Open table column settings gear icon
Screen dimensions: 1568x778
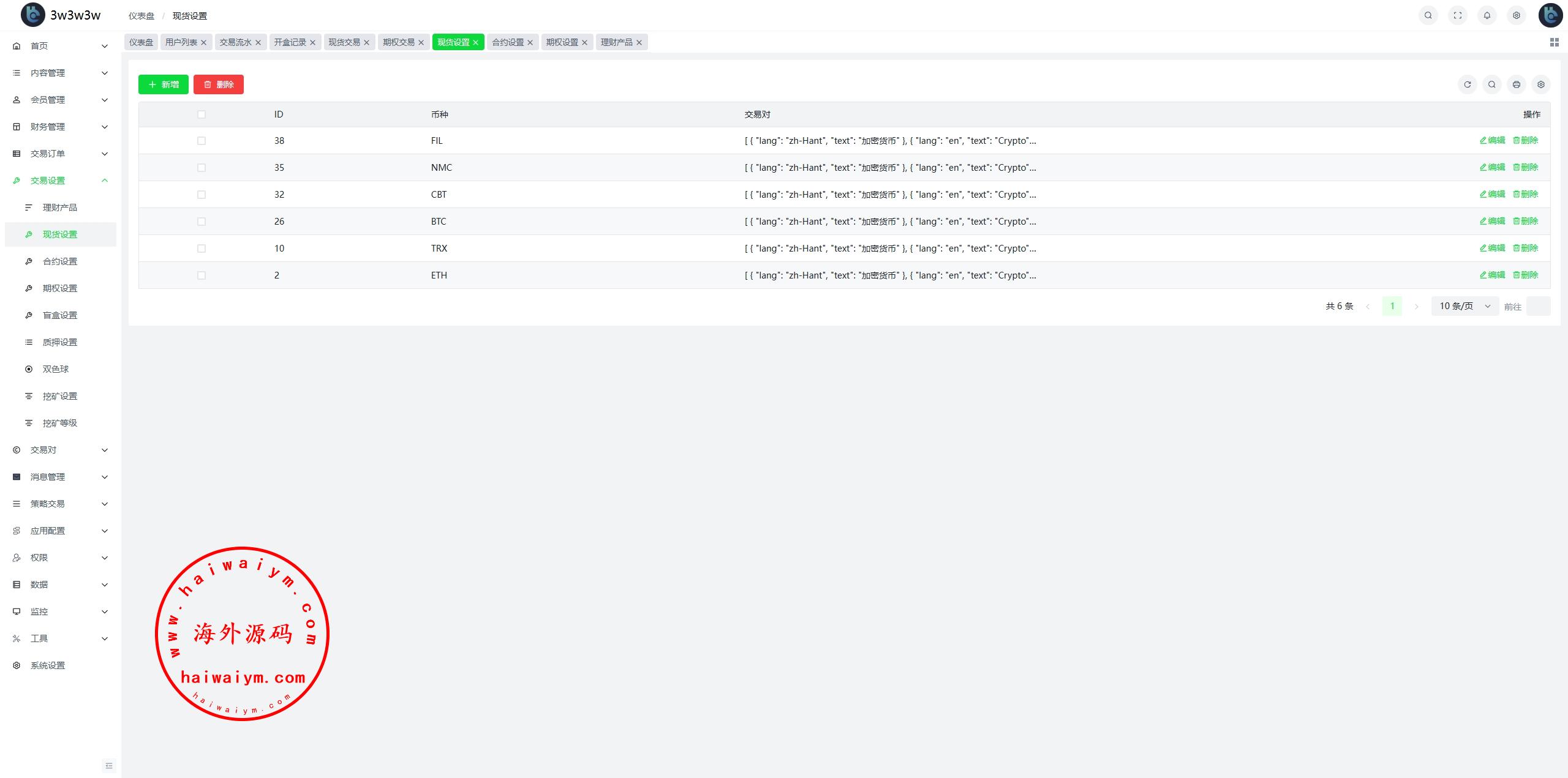1540,84
